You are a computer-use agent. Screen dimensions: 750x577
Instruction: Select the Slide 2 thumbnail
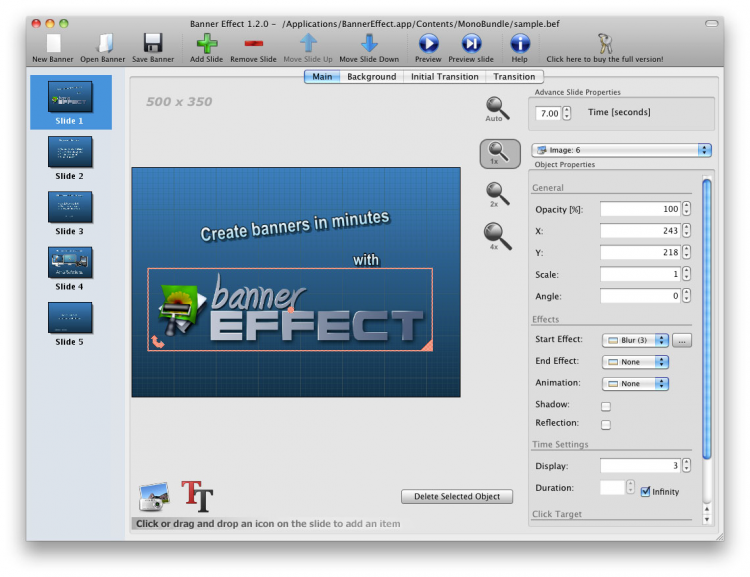[x=70, y=152]
